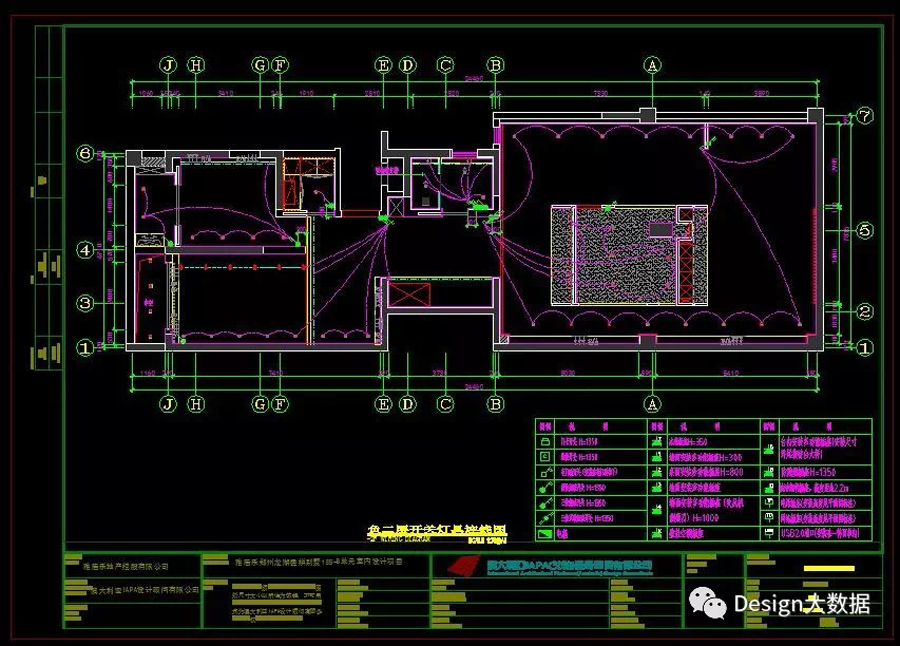Click grid axis bubble 7 on right side

tap(864, 115)
